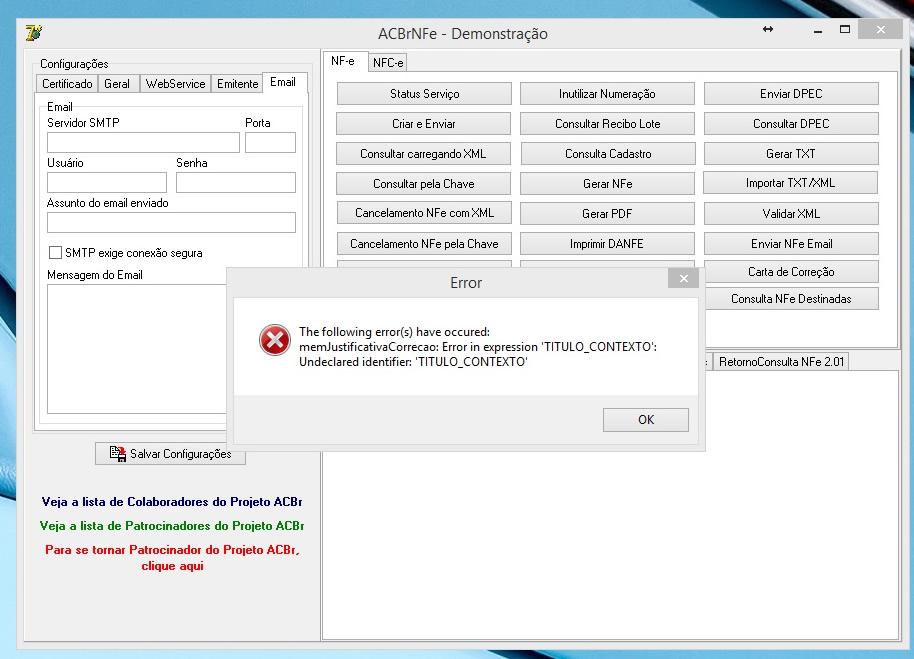Select the NFC-e tab
Screen dimensions: 914x659
388,63
